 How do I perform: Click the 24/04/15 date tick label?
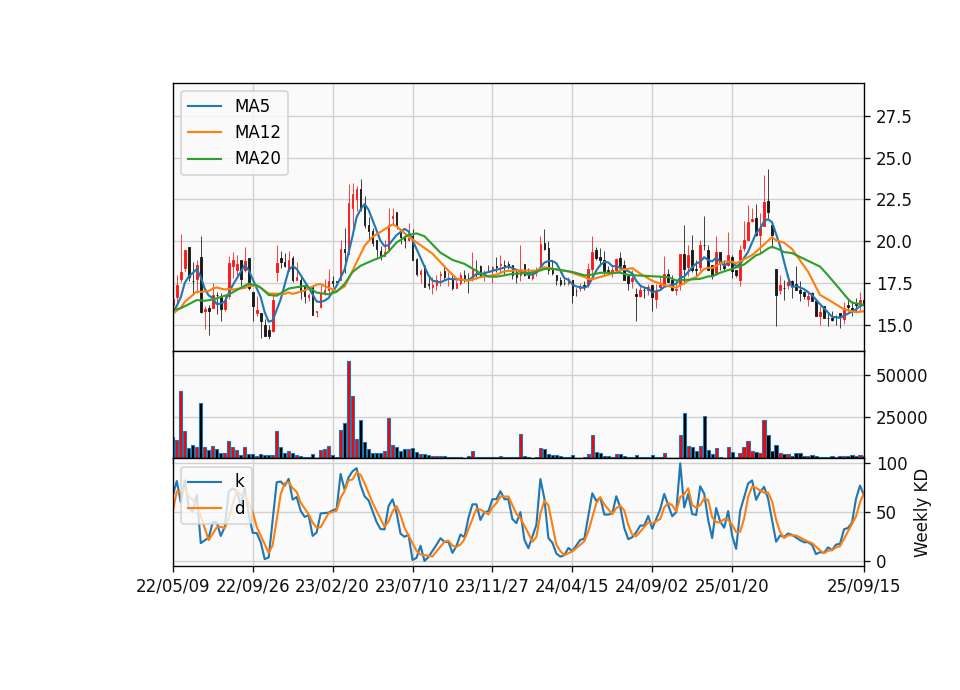pos(572,586)
